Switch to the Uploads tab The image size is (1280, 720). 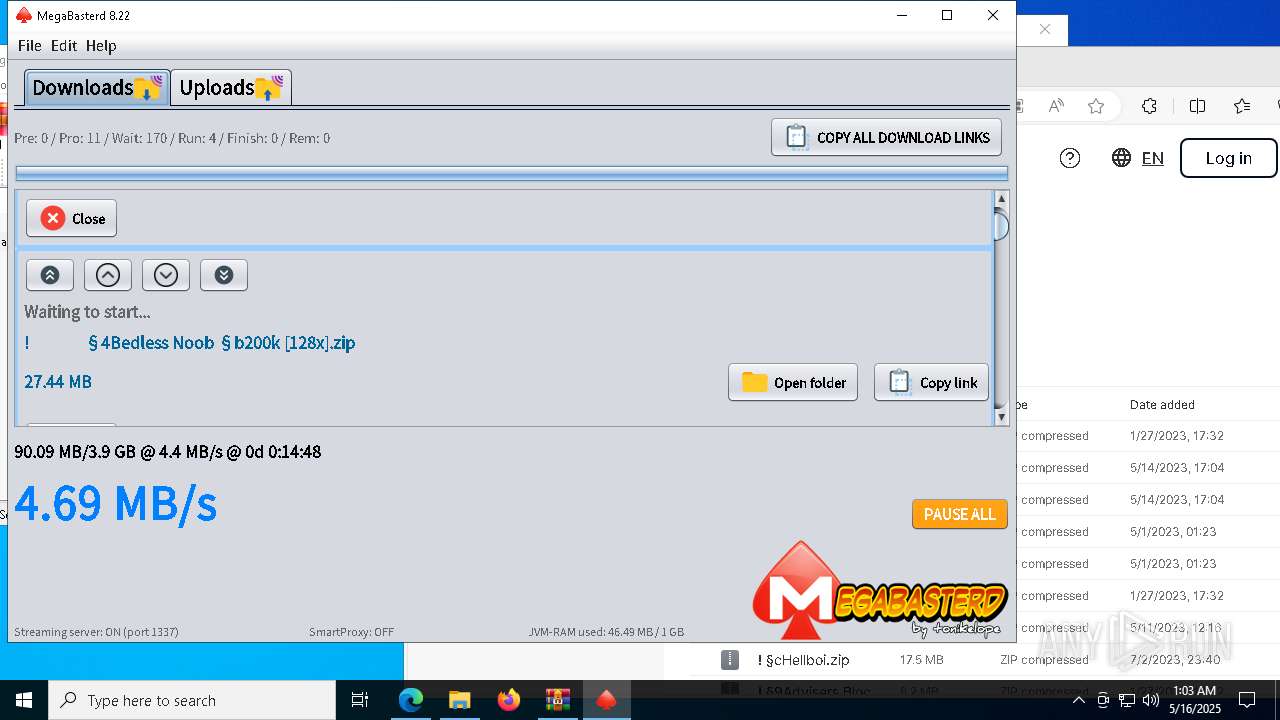click(231, 88)
